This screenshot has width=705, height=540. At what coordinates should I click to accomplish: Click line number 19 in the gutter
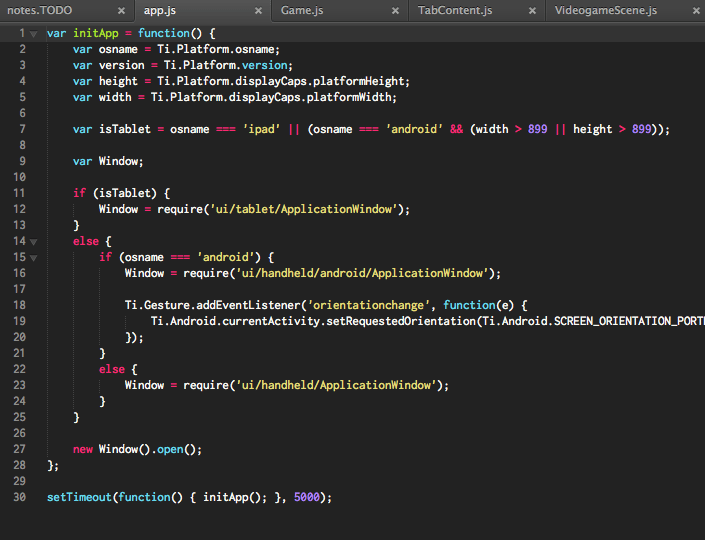click(19, 321)
